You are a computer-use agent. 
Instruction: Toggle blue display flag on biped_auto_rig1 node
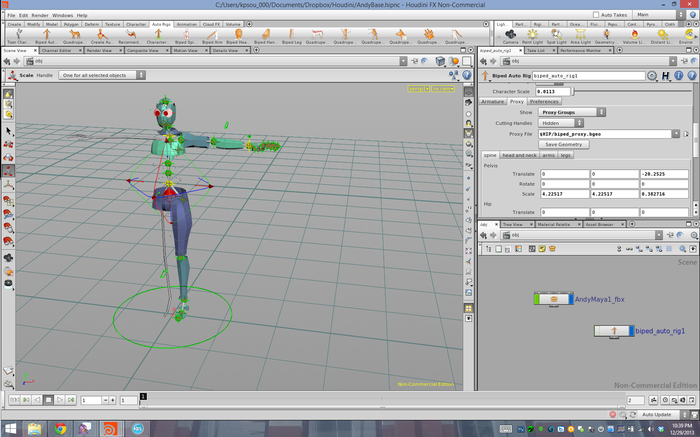point(631,331)
